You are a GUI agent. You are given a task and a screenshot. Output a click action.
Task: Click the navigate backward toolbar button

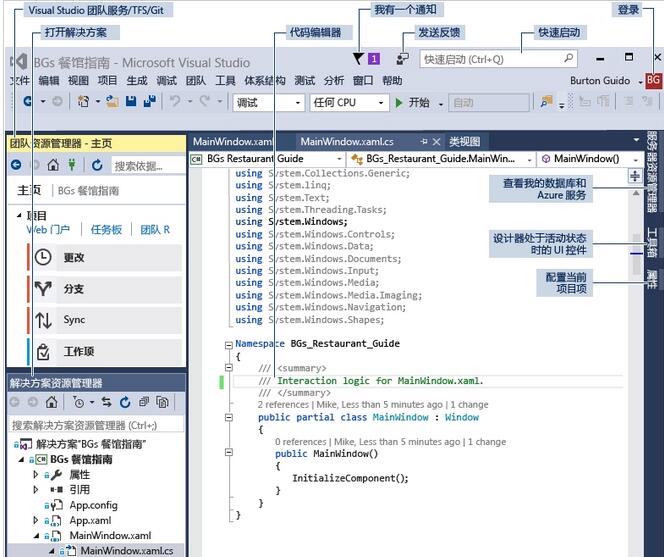pos(28,102)
